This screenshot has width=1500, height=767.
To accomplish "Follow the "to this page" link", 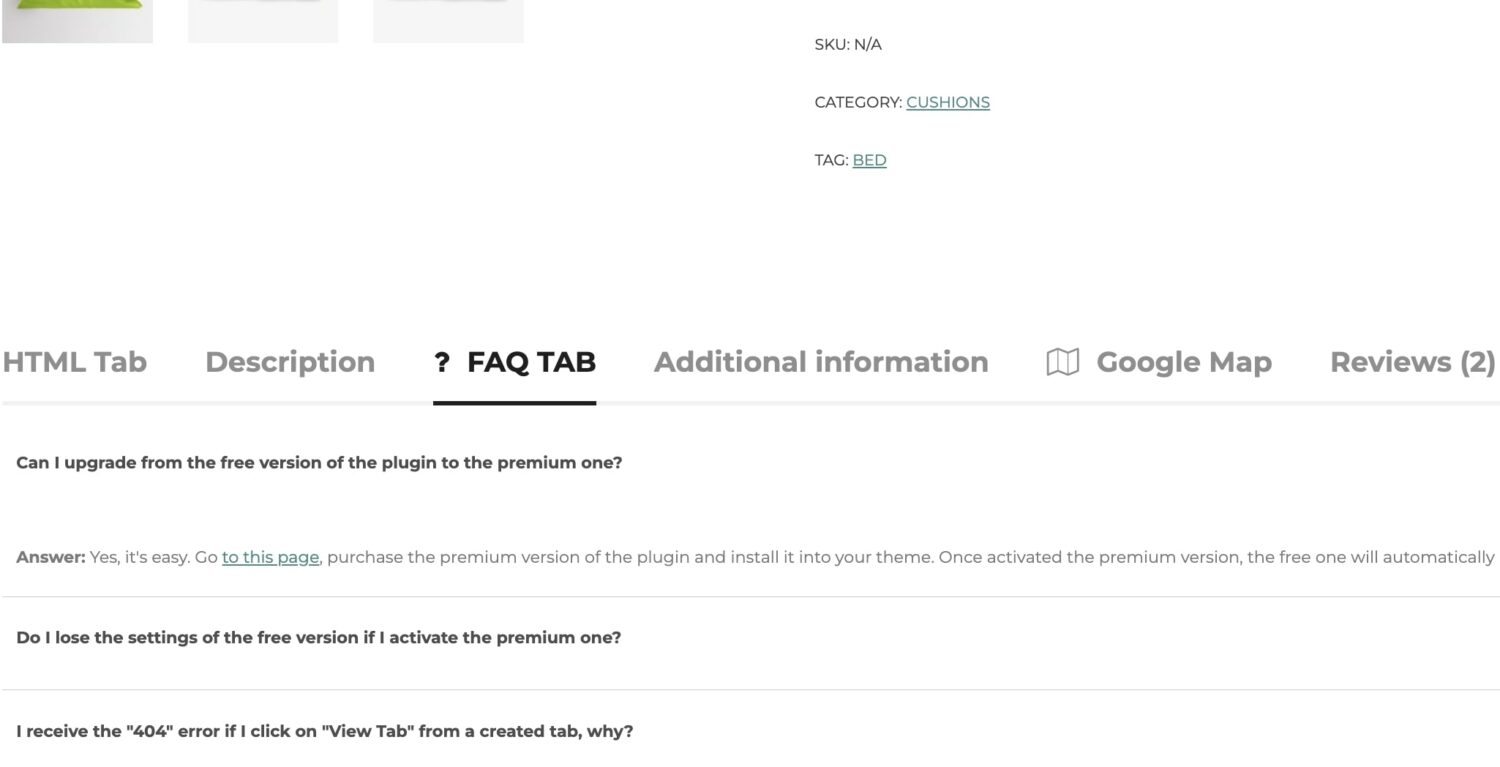I will pyautogui.click(x=270, y=557).
